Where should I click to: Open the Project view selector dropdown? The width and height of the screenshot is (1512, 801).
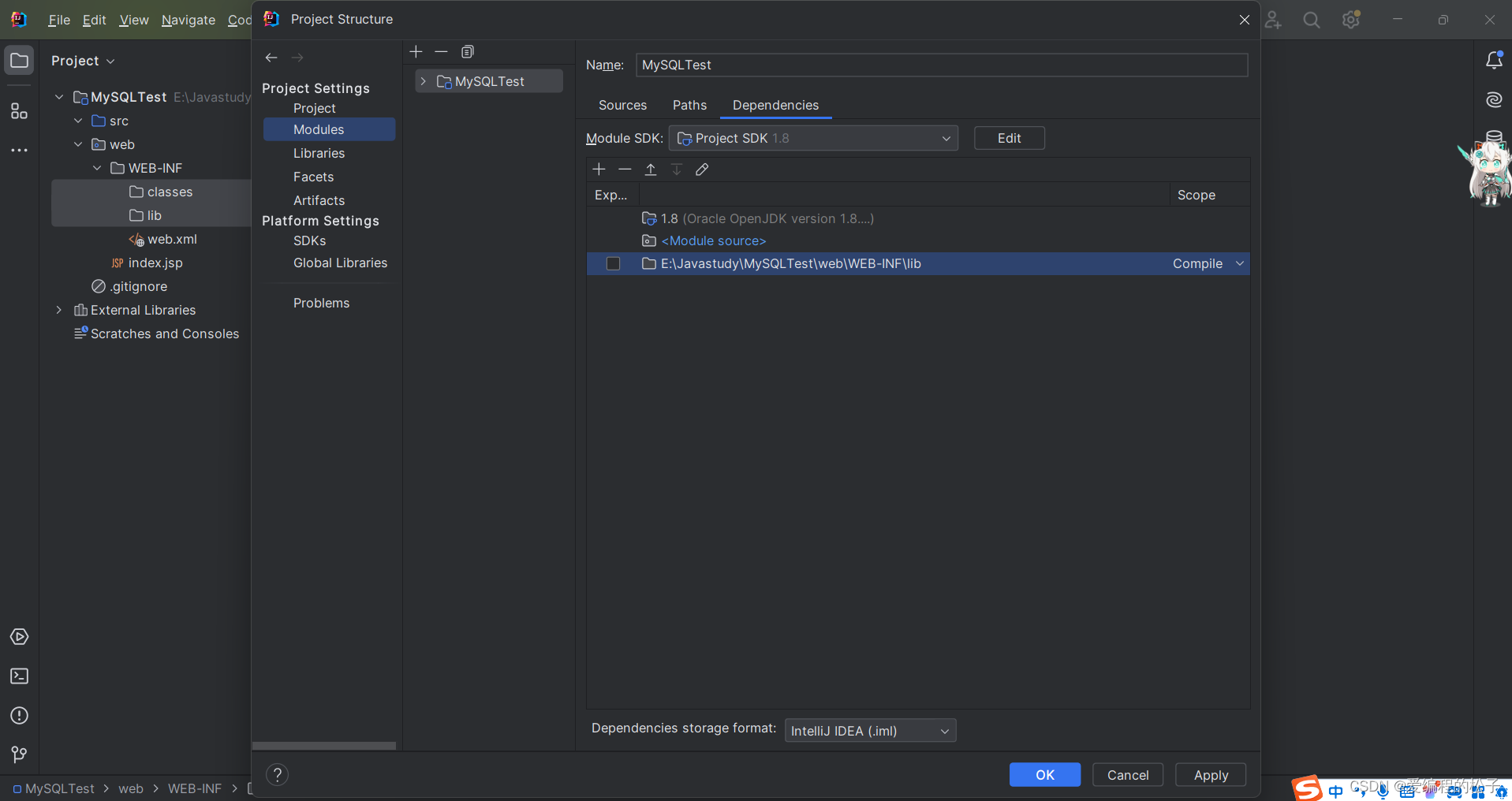[83, 61]
